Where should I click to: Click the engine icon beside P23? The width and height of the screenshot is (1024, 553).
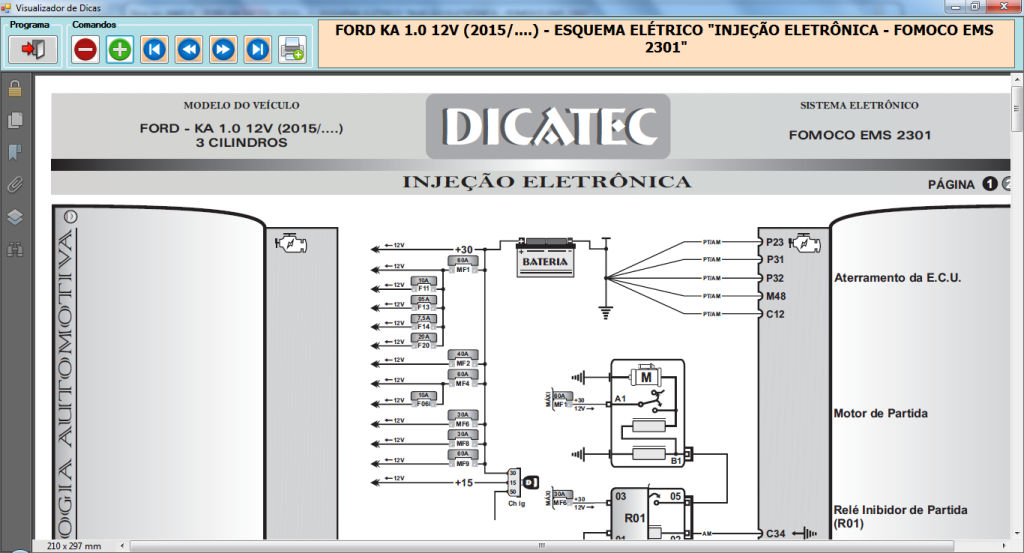(805, 244)
